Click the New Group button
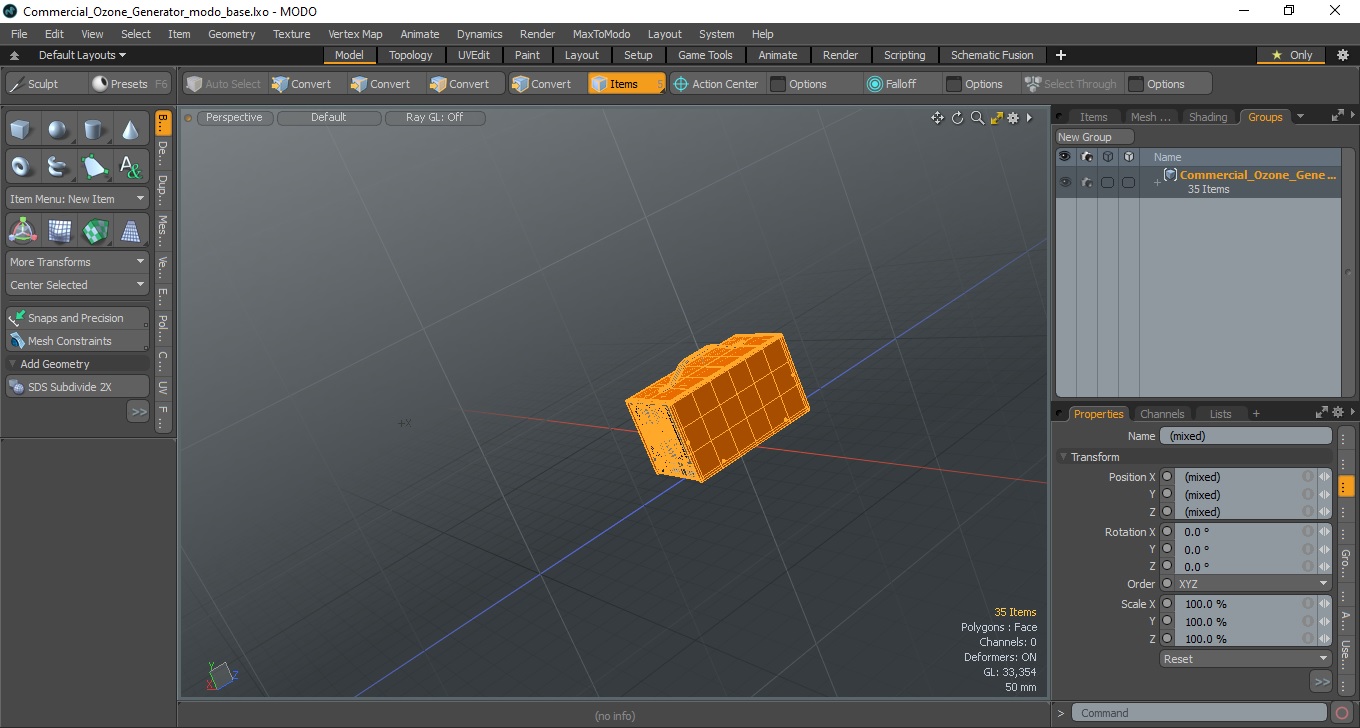Viewport: 1360px width, 728px height. coord(1095,137)
